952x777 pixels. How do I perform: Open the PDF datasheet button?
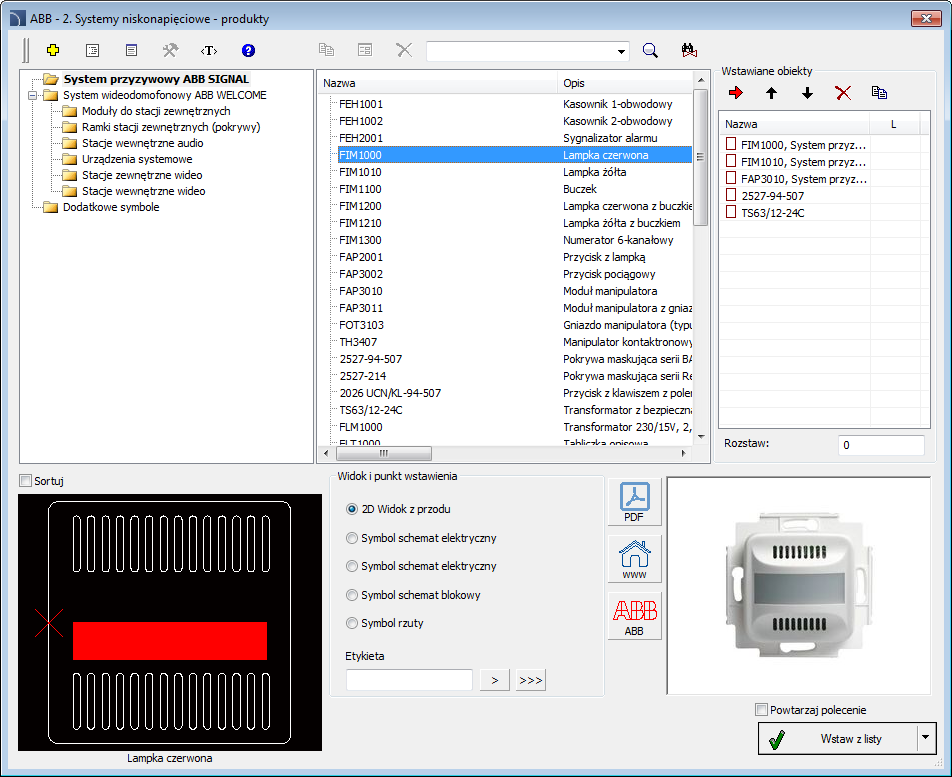(635, 502)
